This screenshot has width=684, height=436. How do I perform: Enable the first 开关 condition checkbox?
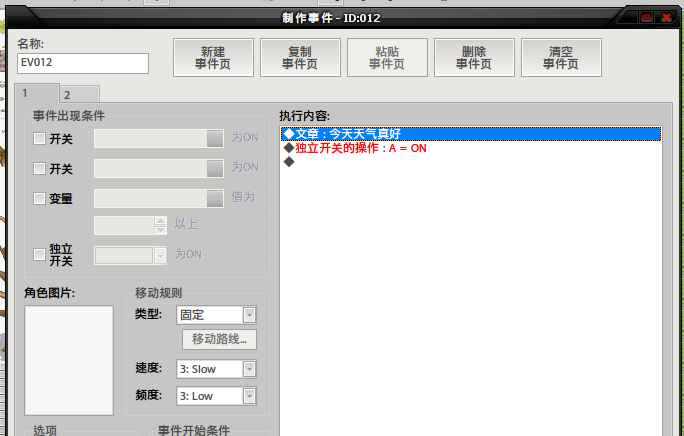(39, 139)
